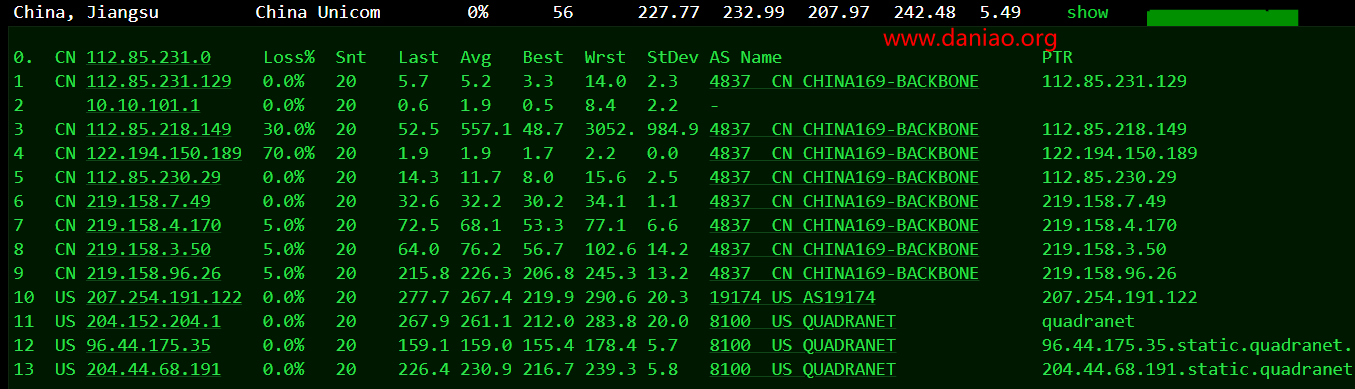This screenshot has width=1355, height=389.
Task: Select the "China, Jiangsu" location text
Action: point(85,13)
